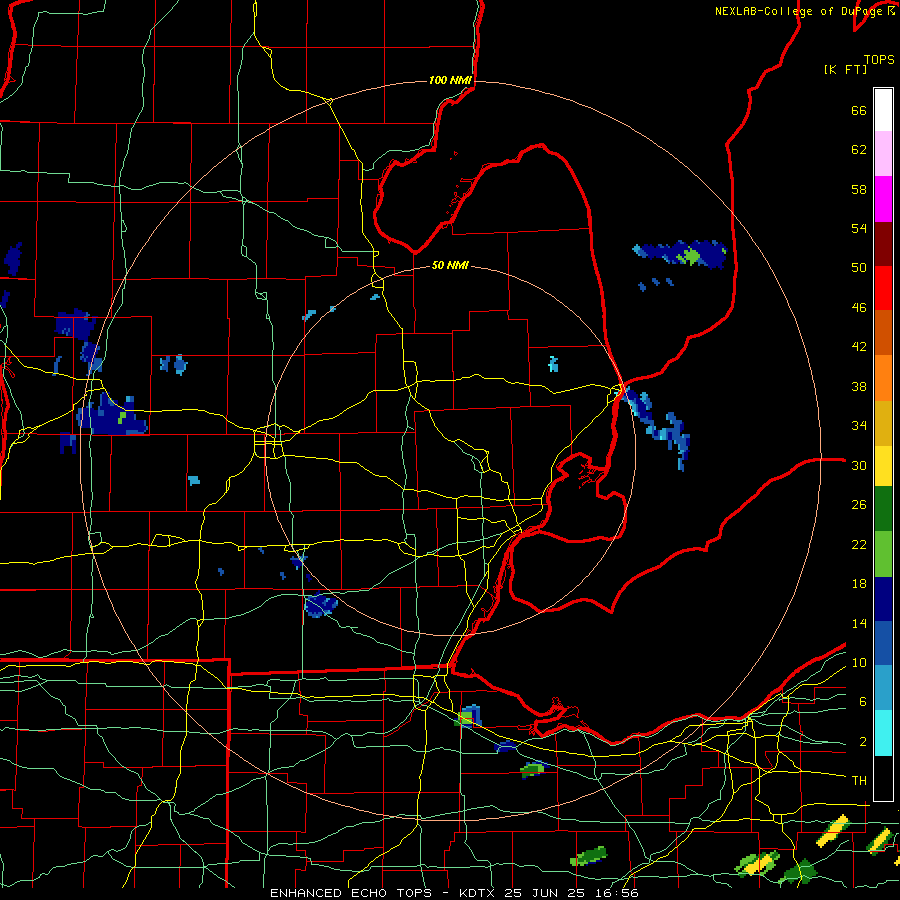Click the 42 legend value
Viewport: 900px width, 900px height.
tap(859, 347)
